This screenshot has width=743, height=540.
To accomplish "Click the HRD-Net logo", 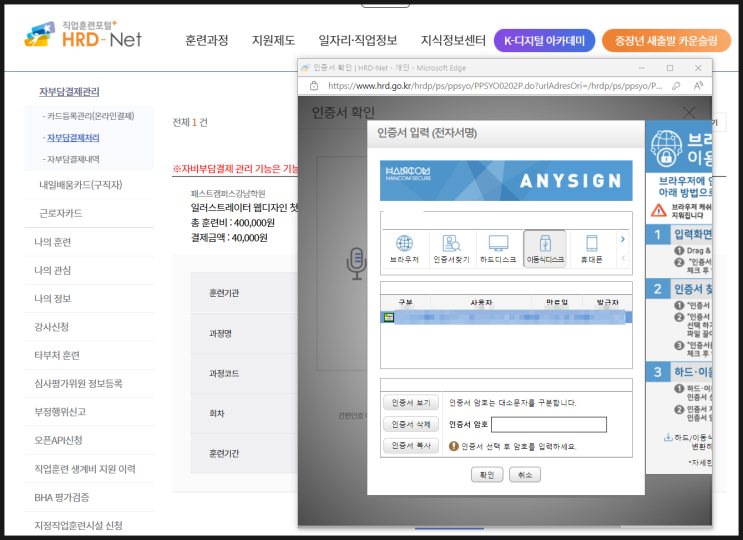I will (83, 34).
